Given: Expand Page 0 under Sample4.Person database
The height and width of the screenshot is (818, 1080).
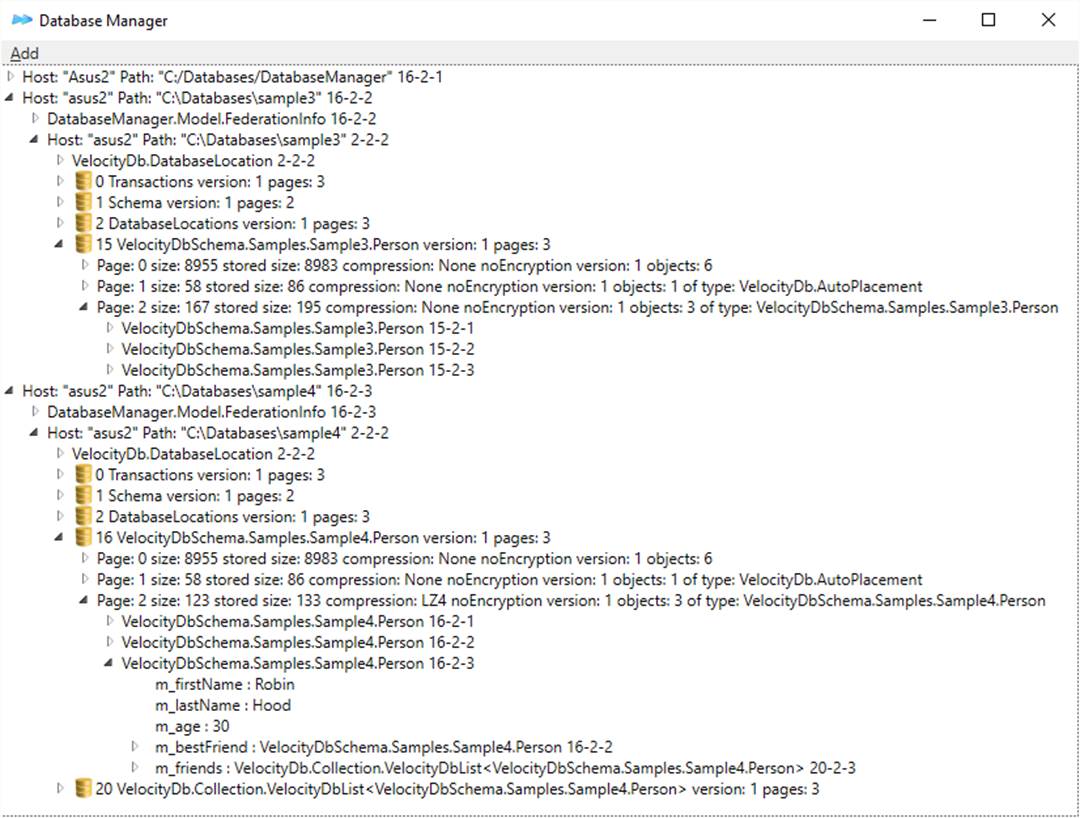Looking at the screenshot, I should coord(85,558).
